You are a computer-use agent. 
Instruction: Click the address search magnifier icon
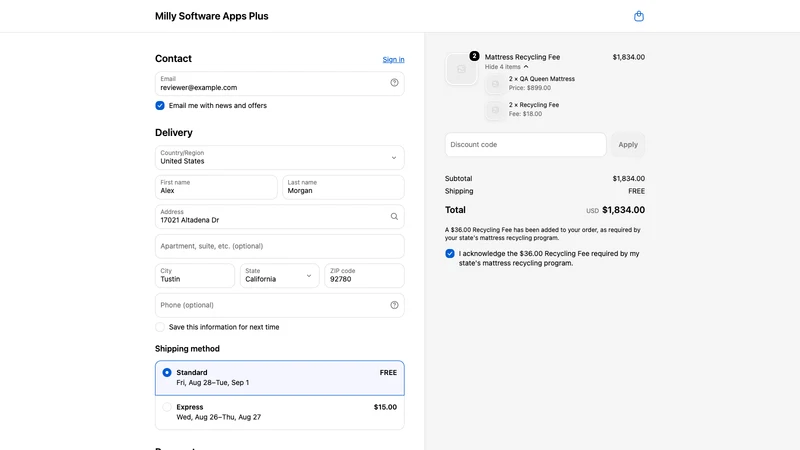394,216
